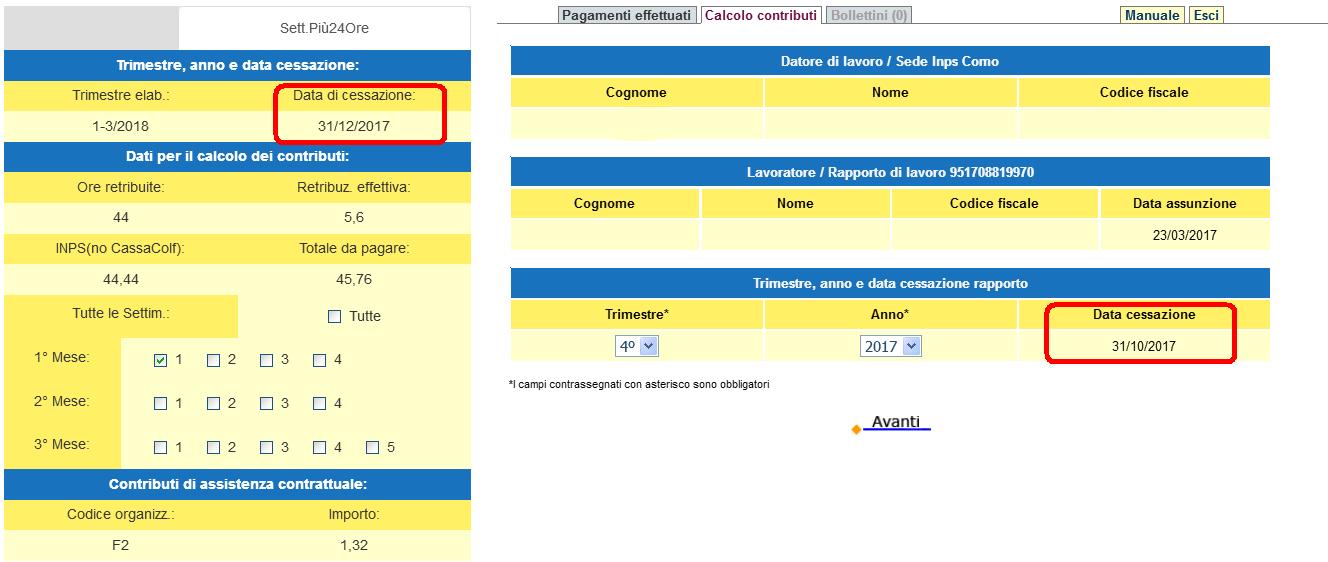1328x562 pixels.
Task: Follow the Avanti link
Action: pyautogui.click(x=895, y=422)
